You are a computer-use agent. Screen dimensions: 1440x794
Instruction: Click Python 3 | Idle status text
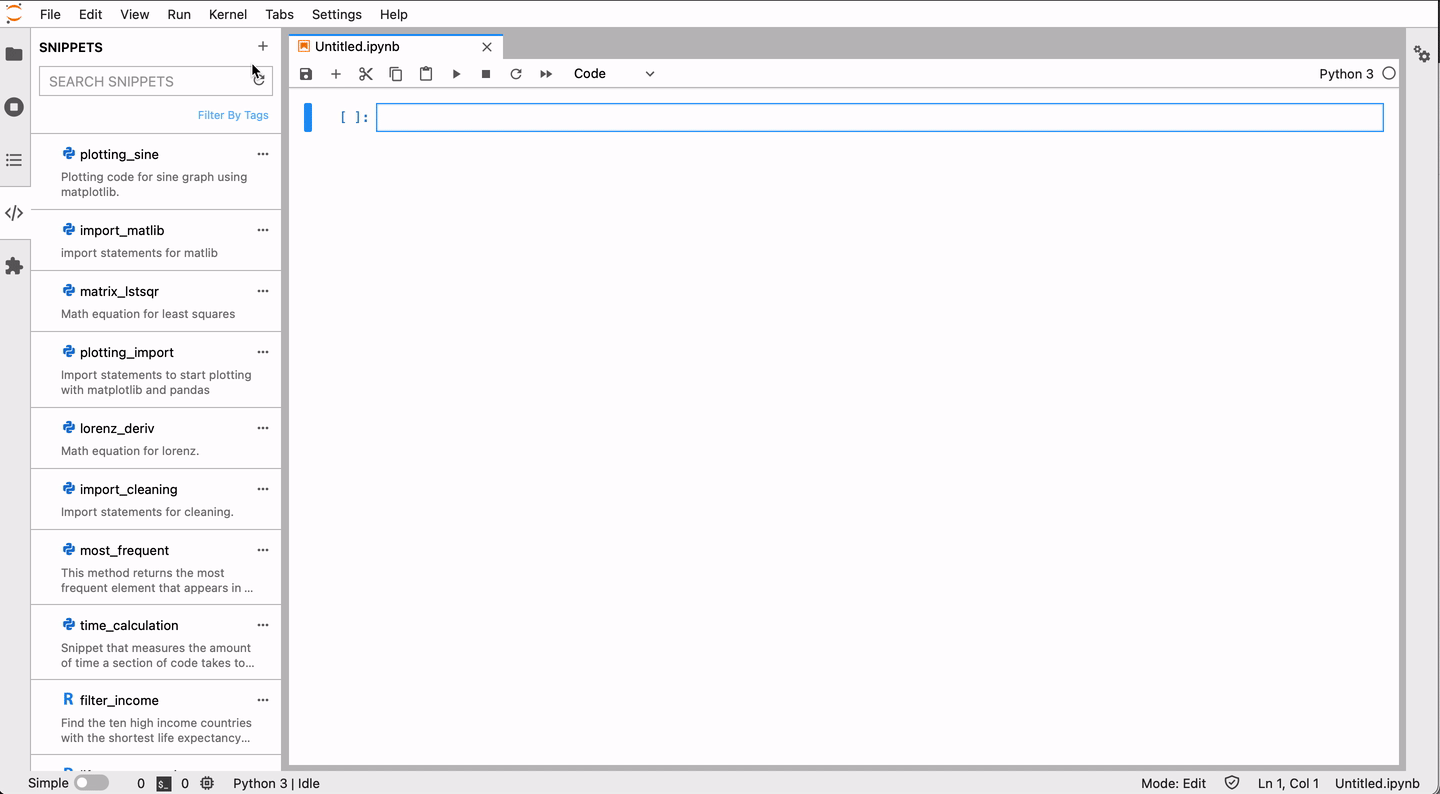pos(276,784)
